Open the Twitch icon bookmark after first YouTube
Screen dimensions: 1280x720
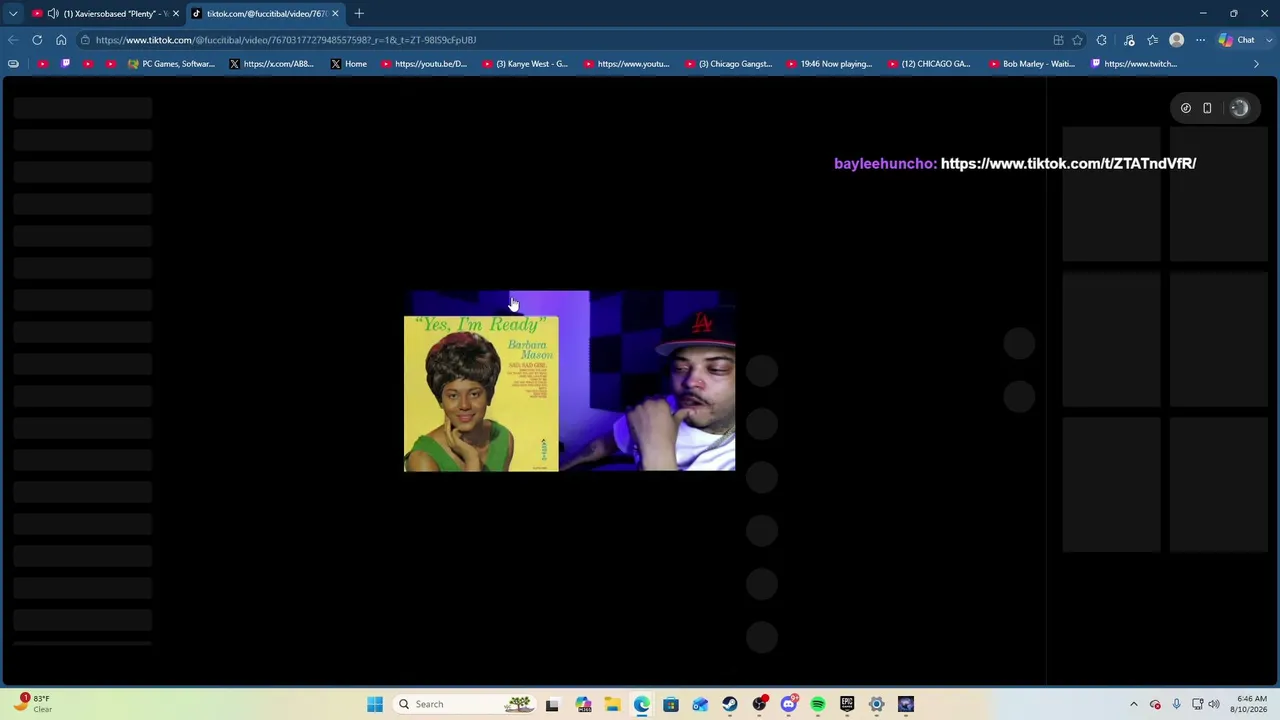click(66, 64)
